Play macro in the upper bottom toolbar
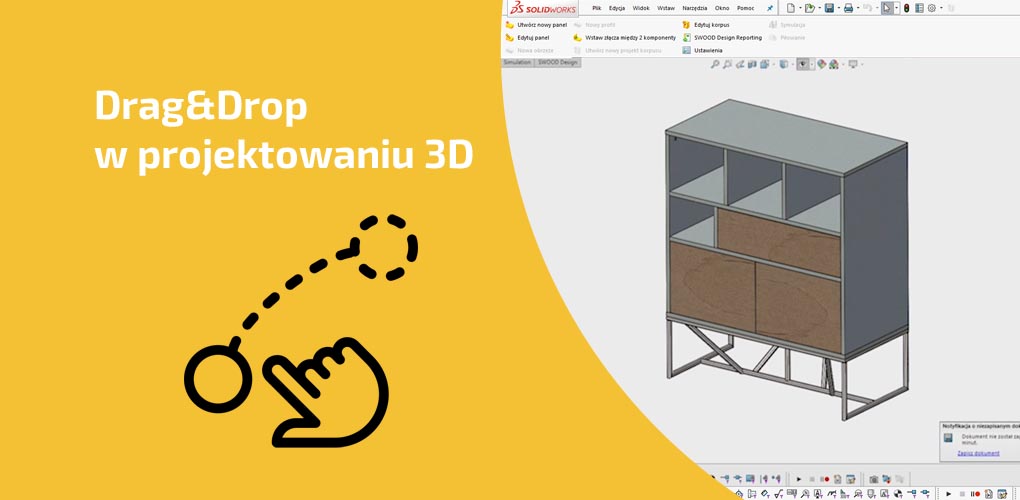The image size is (1020, 500). pyautogui.click(x=799, y=479)
